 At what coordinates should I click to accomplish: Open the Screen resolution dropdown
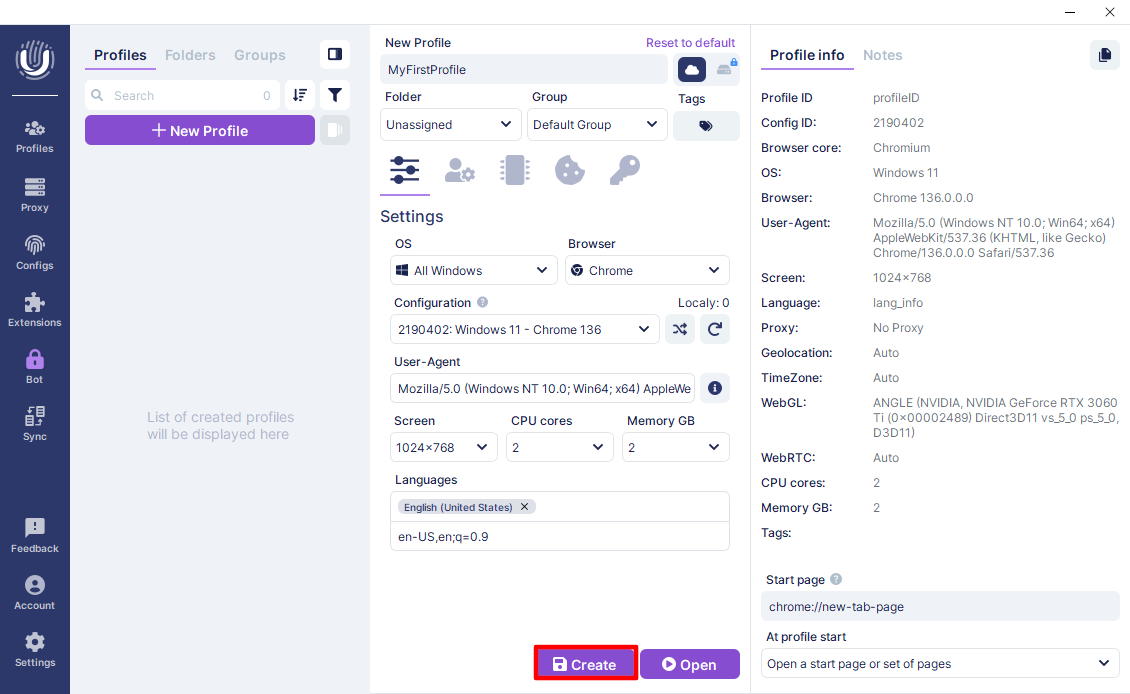(x=444, y=447)
